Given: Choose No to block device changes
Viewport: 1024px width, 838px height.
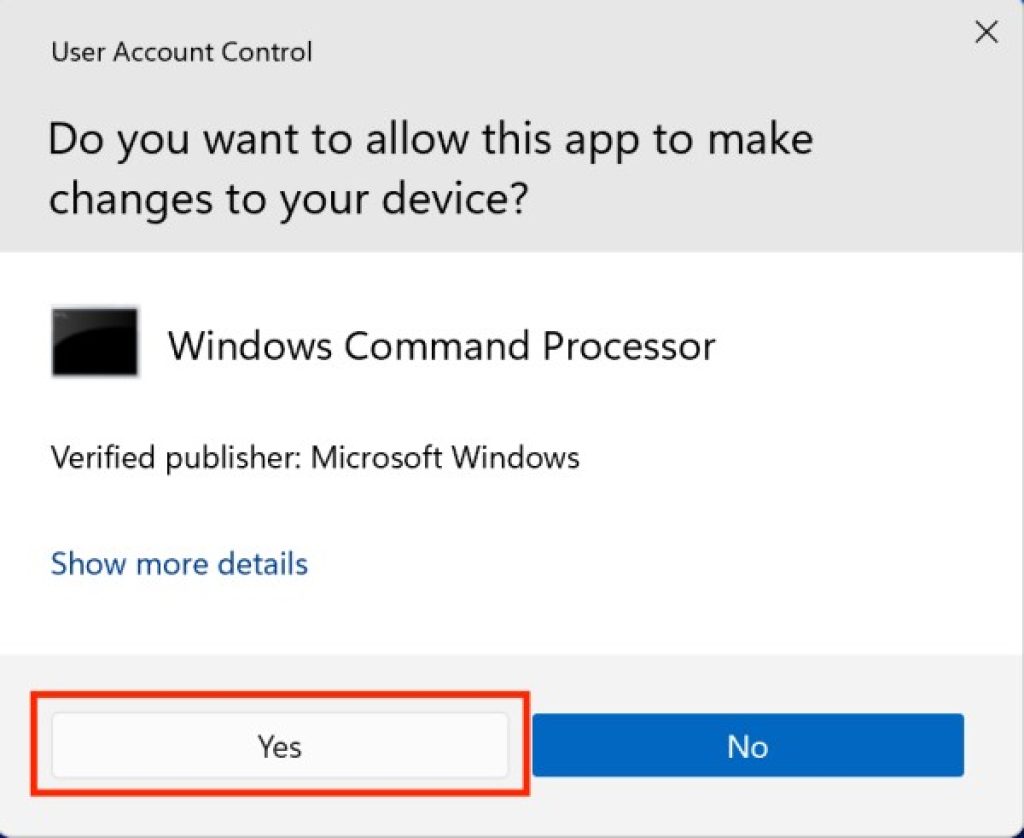Looking at the screenshot, I should click(x=747, y=746).
